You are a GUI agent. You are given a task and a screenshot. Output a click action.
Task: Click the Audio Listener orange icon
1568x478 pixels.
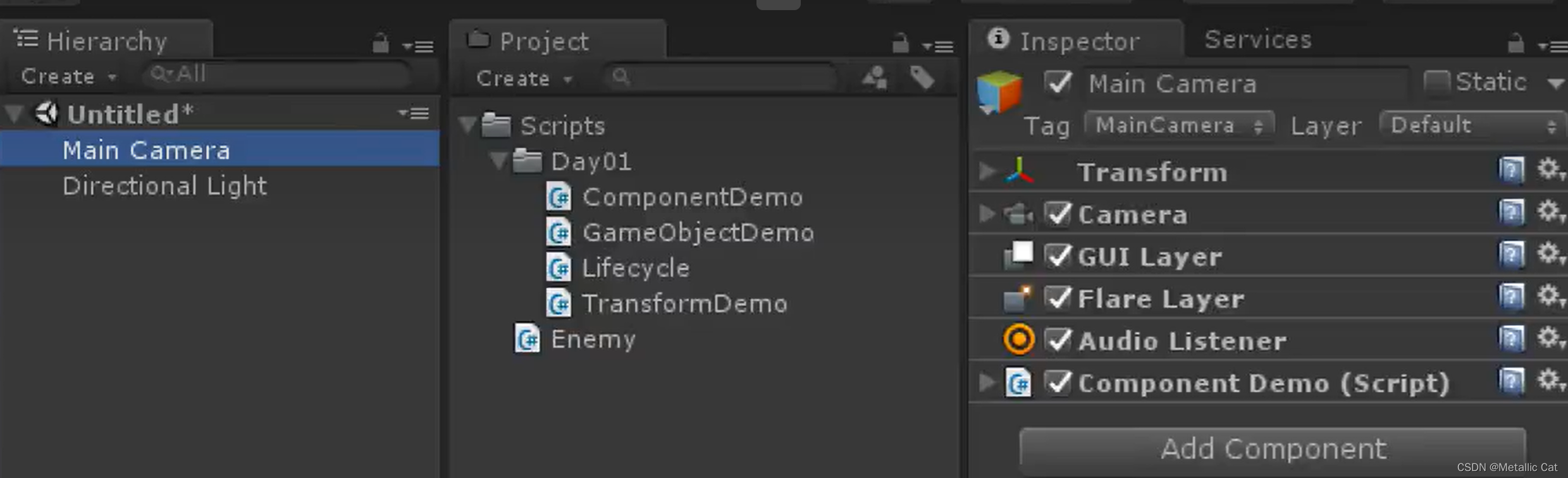click(x=1019, y=340)
